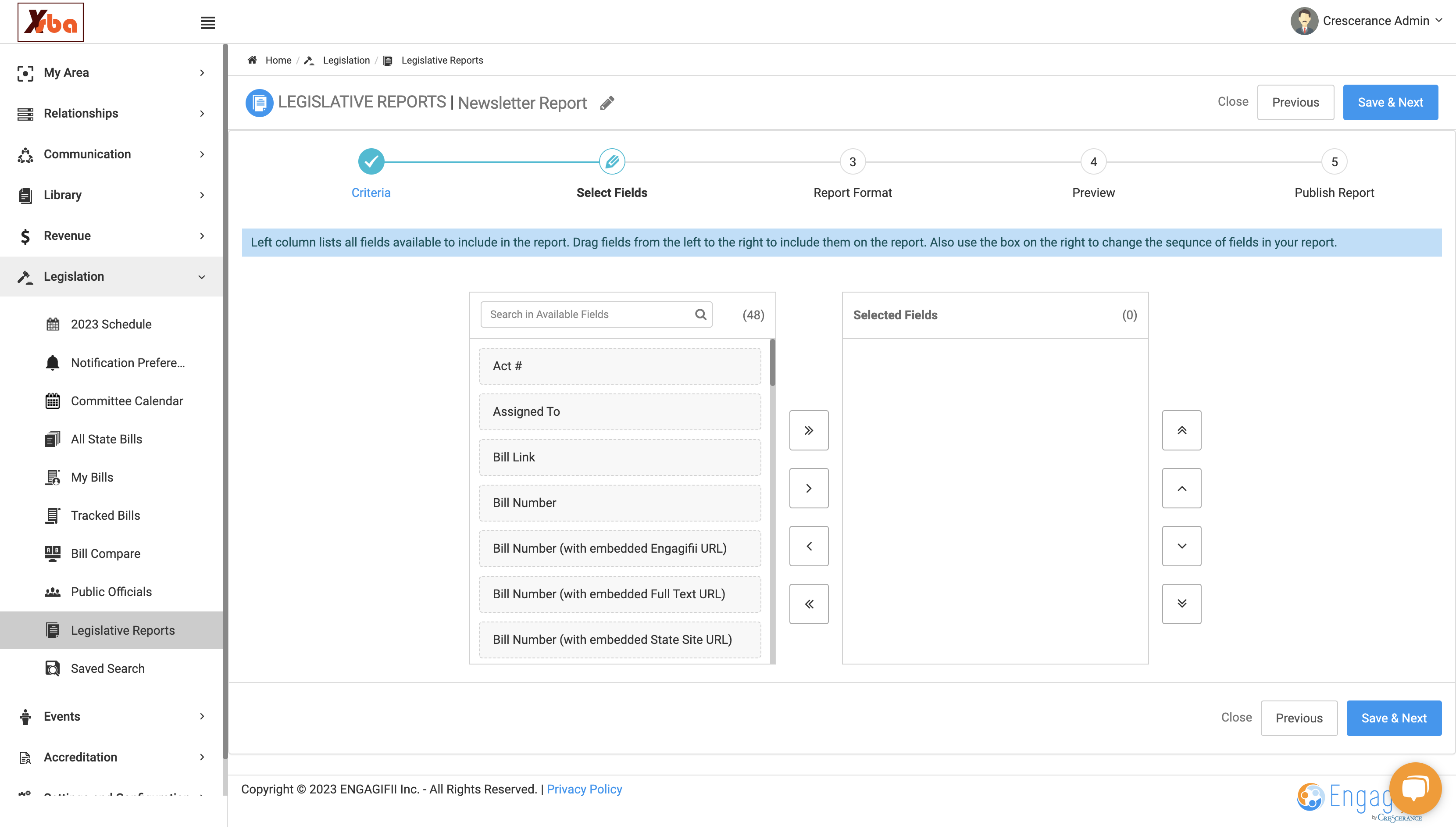Expand the Library menu
Viewport: 1456px width, 829px height.
[111, 195]
